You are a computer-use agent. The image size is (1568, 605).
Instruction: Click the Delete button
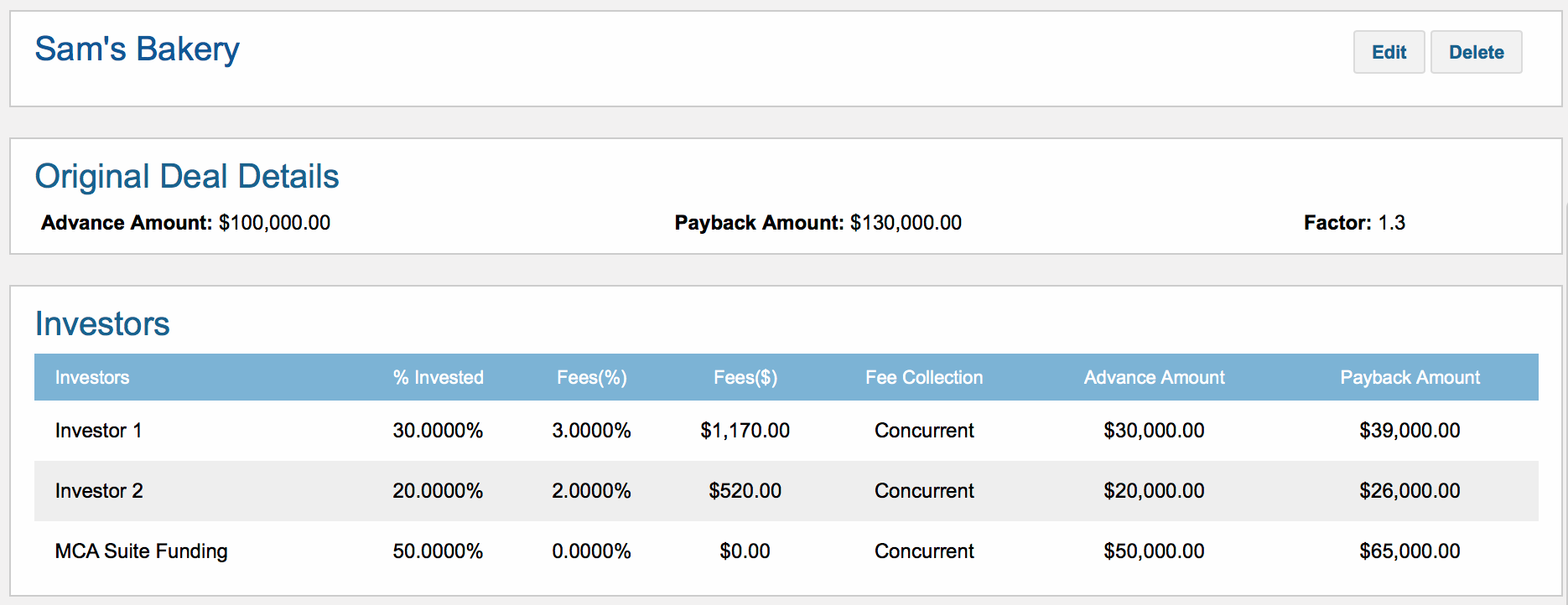coord(1476,52)
